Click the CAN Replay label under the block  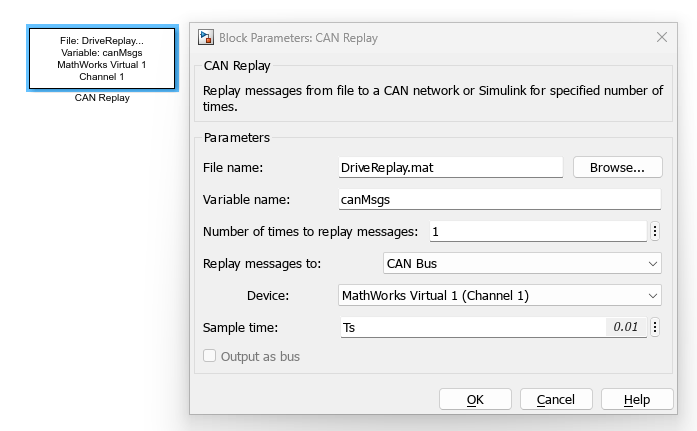[x=102, y=98]
